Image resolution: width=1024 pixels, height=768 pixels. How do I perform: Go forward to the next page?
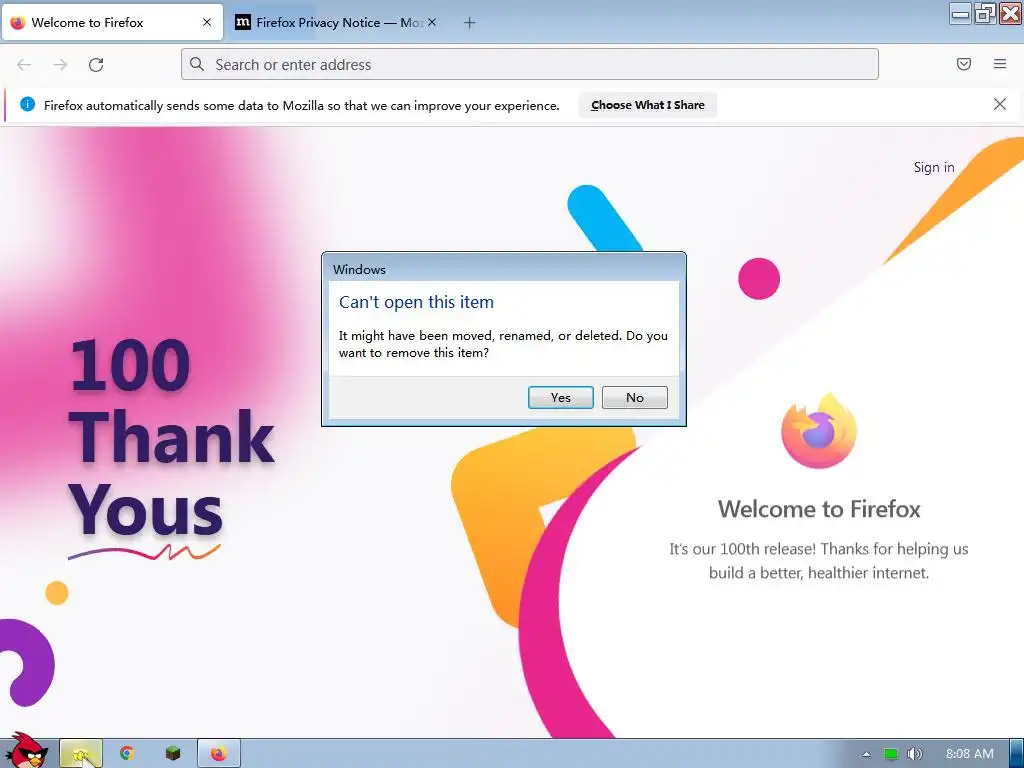tap(60, 65)
